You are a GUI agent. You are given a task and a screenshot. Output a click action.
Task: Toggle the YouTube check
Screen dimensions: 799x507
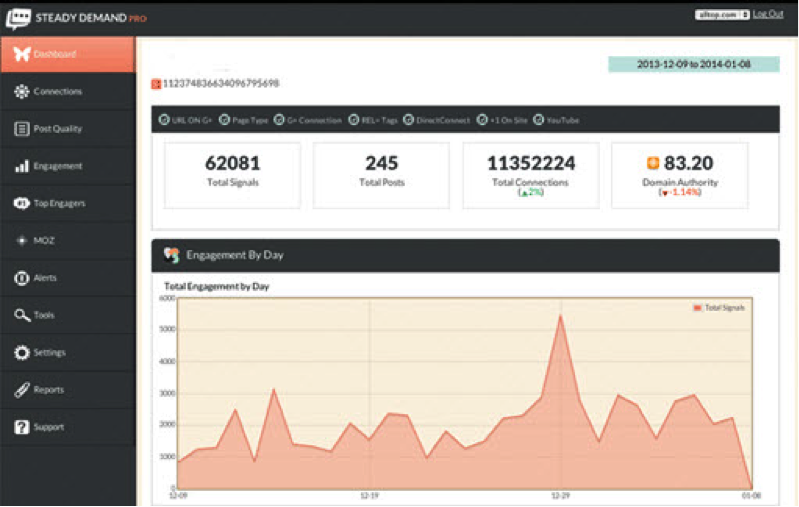[539, 120]
